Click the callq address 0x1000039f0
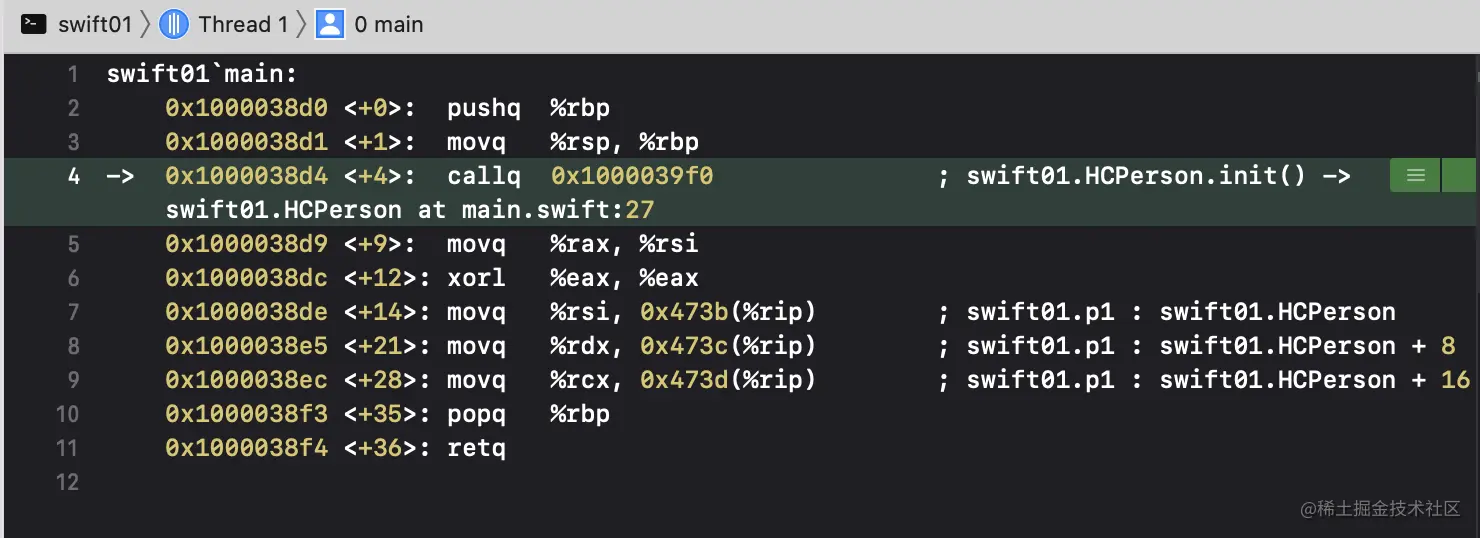The height and width of the screenshot is (538, 1480). coord(632,176)
